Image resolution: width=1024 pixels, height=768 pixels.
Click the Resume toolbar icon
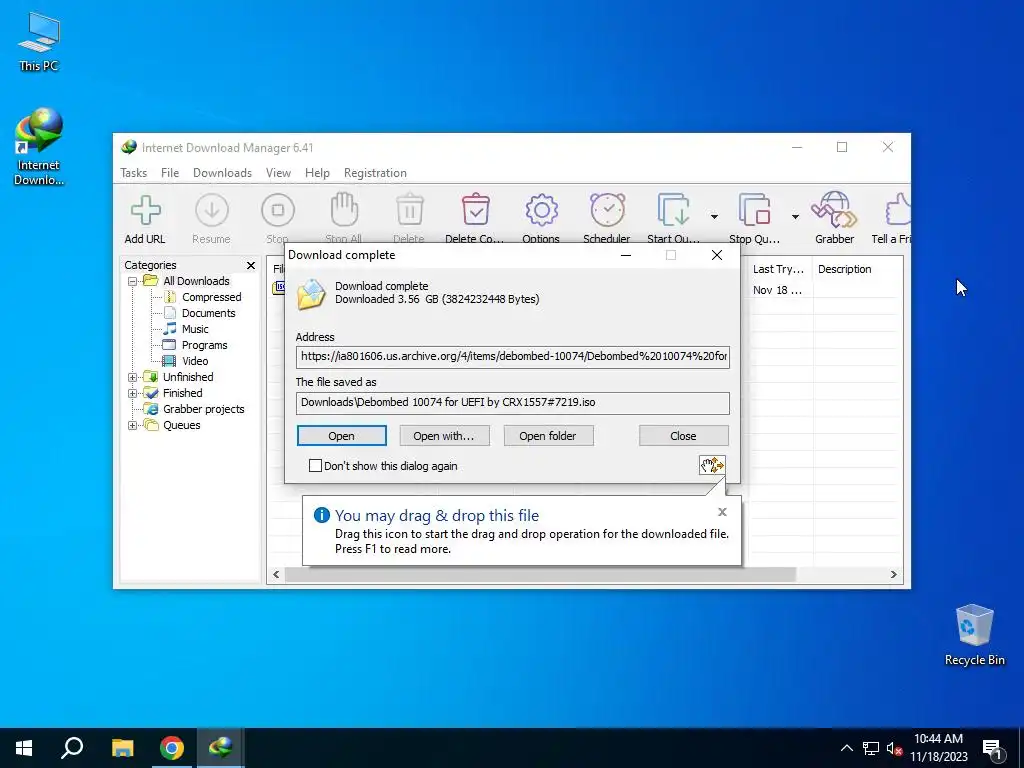click(x=212, y=211)
